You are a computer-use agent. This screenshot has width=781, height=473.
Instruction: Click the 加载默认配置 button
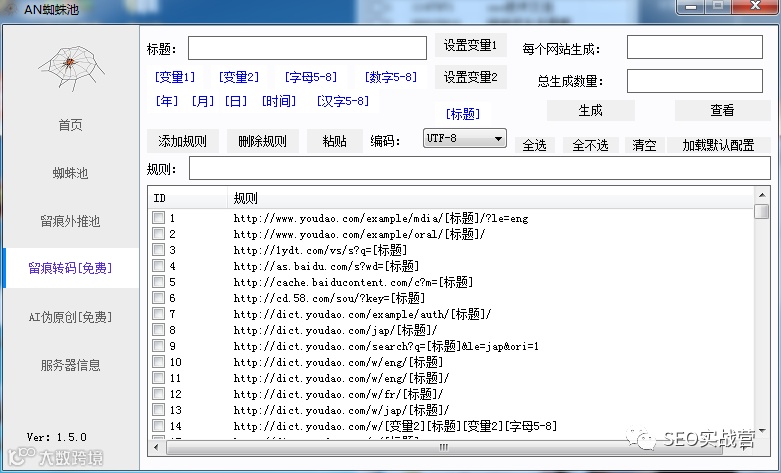coord(718,145)
